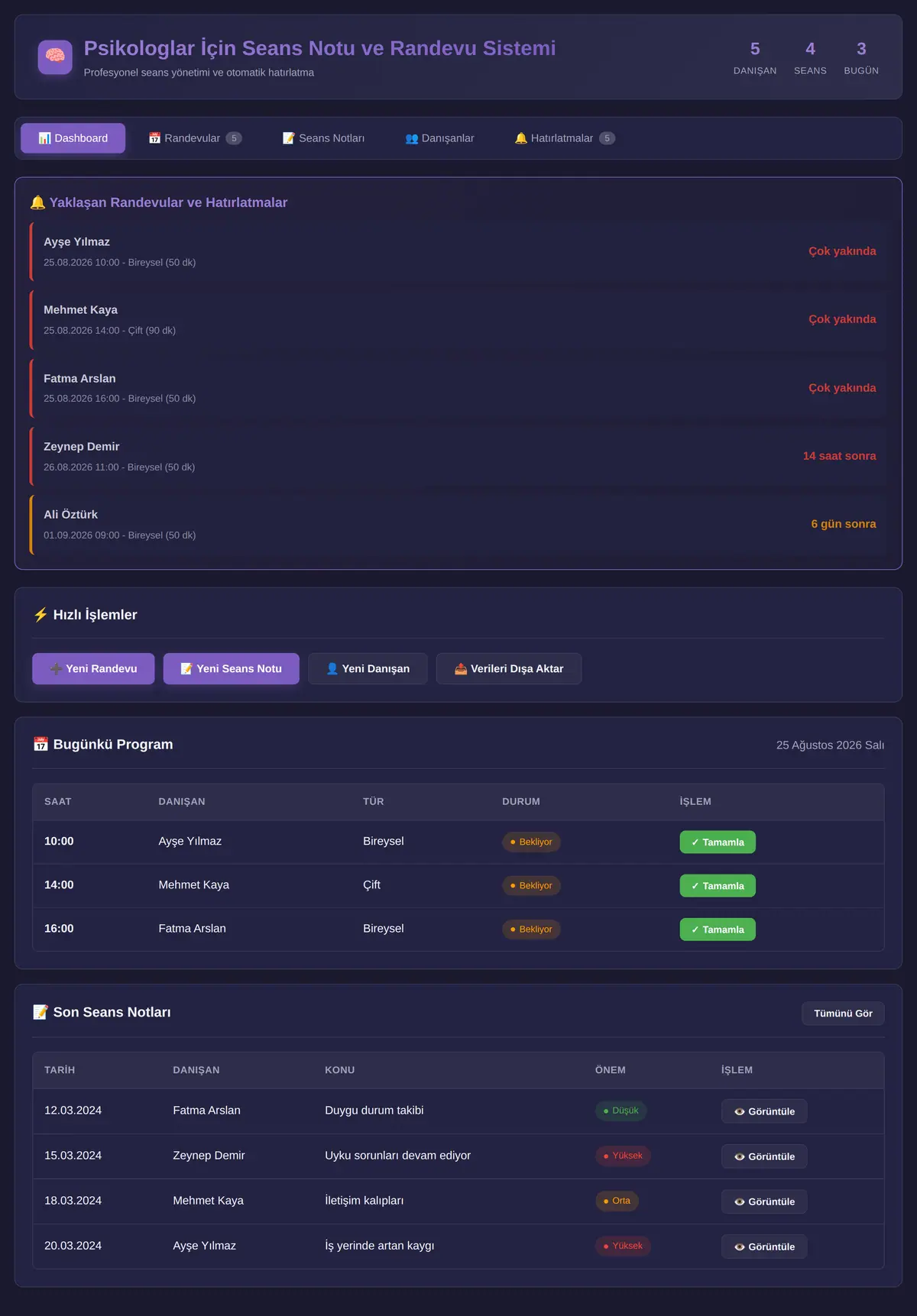Open the Hatırlatmalar tab
The width and height of the screenshot is (917, 1316).
[x=565, y=138]
